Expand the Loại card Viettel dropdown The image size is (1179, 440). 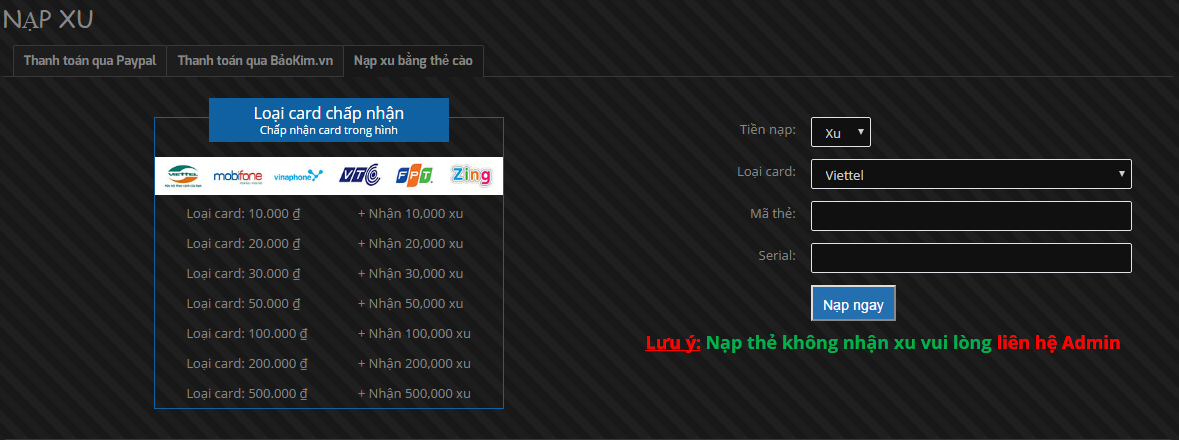(971, 175)
